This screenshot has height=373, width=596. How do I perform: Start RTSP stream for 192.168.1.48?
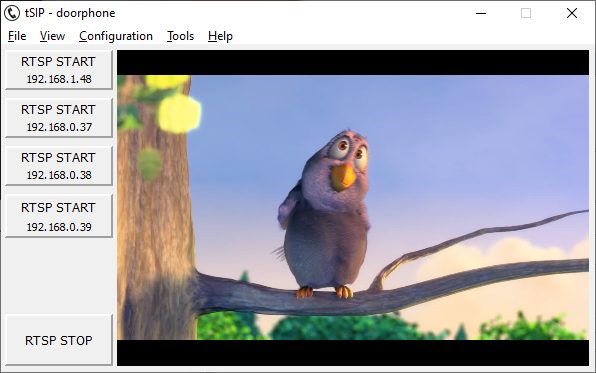(59, 70)
